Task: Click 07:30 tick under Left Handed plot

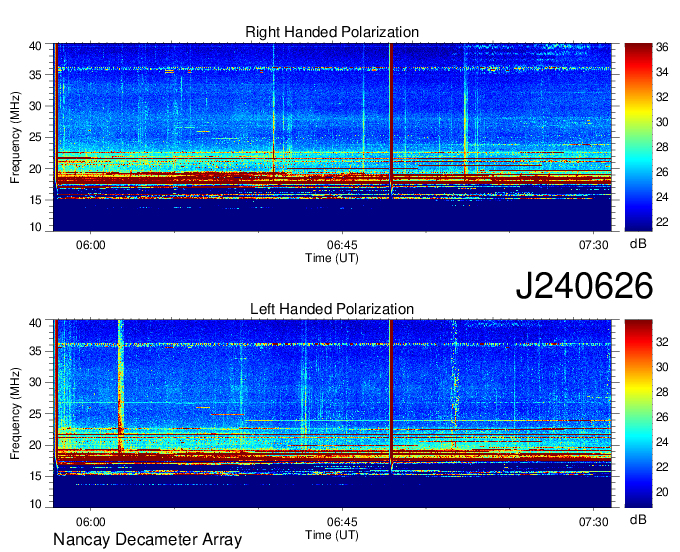Action: [x=594, y=522]
